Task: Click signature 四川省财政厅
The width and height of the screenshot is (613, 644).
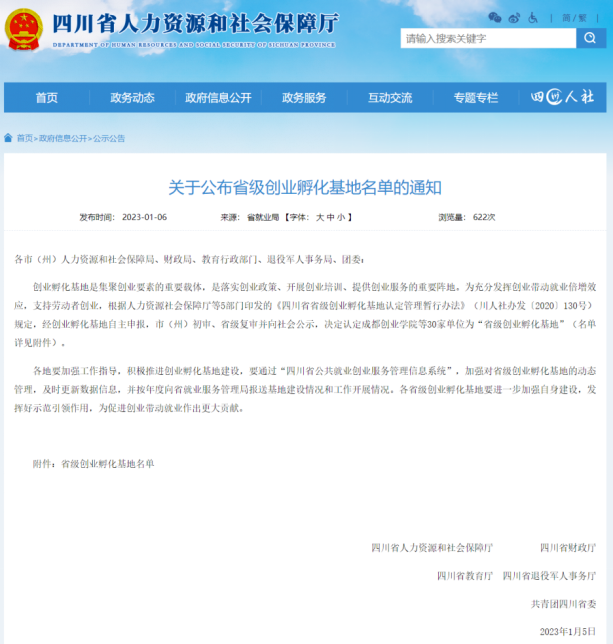Action: 568,547
